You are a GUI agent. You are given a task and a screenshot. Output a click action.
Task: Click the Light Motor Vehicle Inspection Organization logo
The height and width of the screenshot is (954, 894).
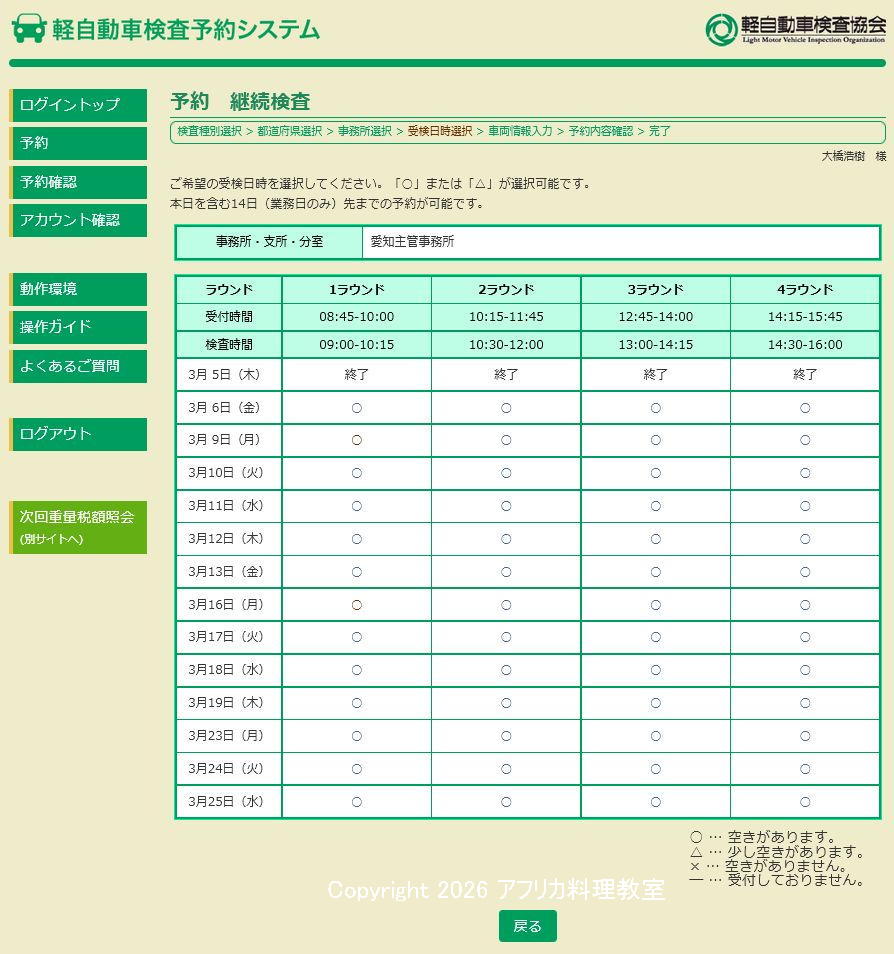[795, 29]
